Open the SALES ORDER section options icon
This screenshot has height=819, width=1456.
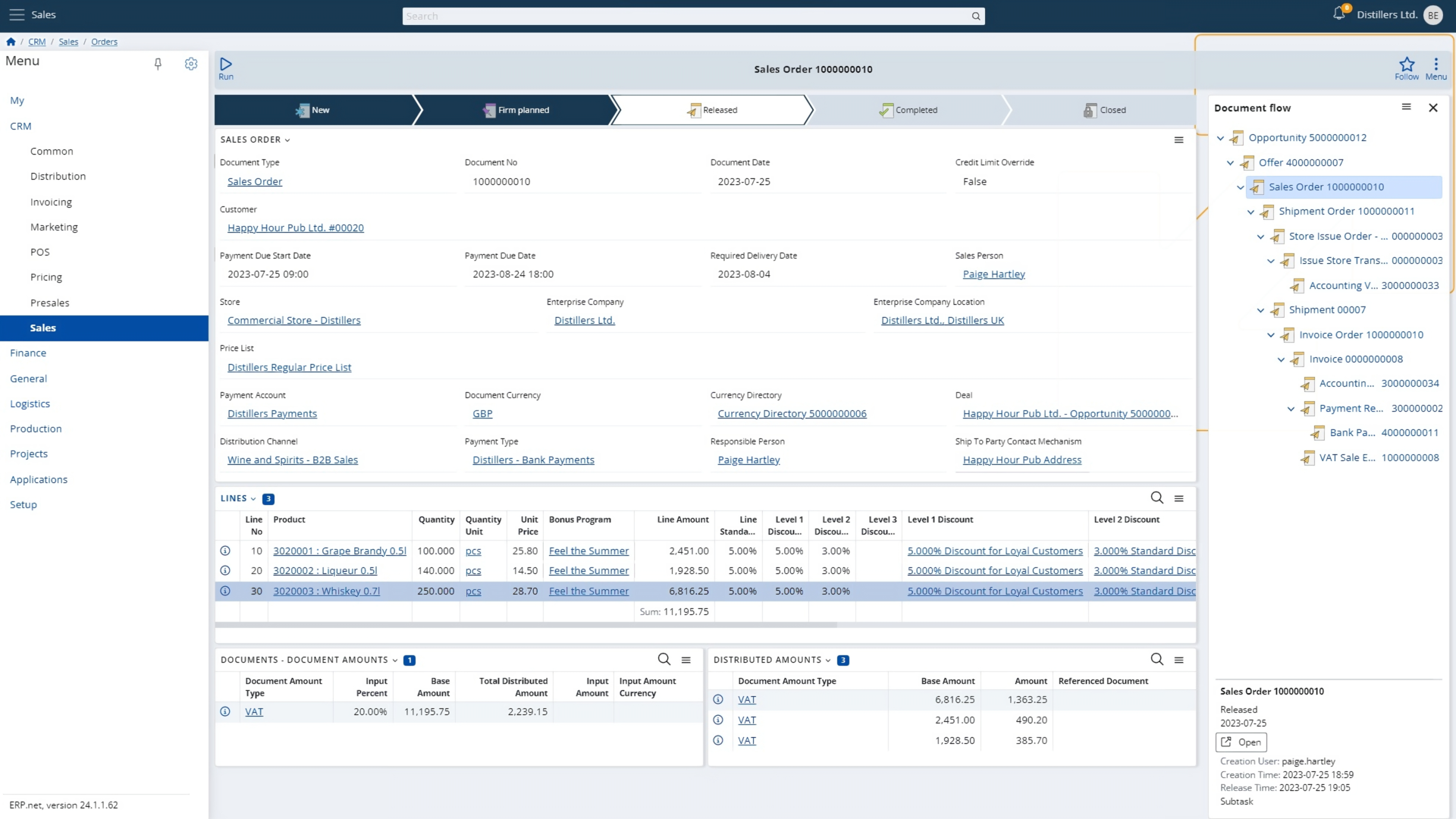(x=1178, y=140)
